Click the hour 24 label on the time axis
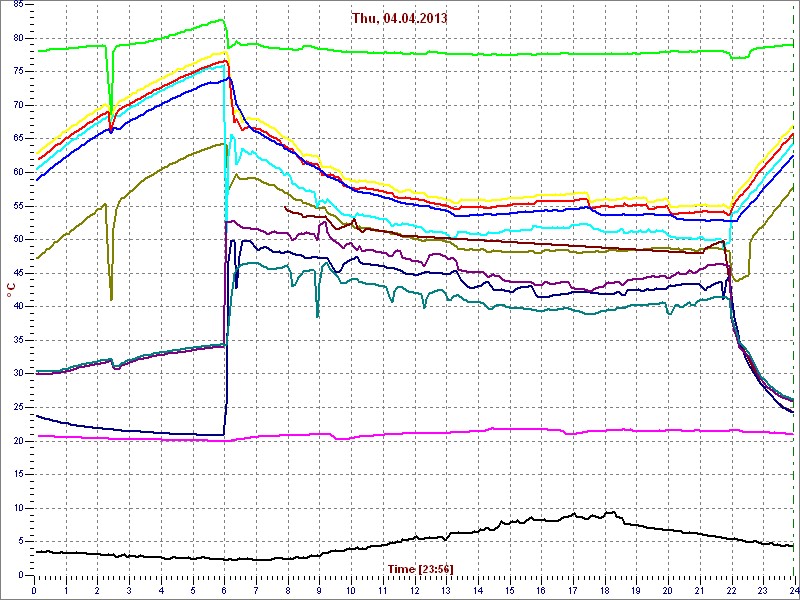Image resolution: width=800 pixels, height=600 pixels. [x=793, y=590]
